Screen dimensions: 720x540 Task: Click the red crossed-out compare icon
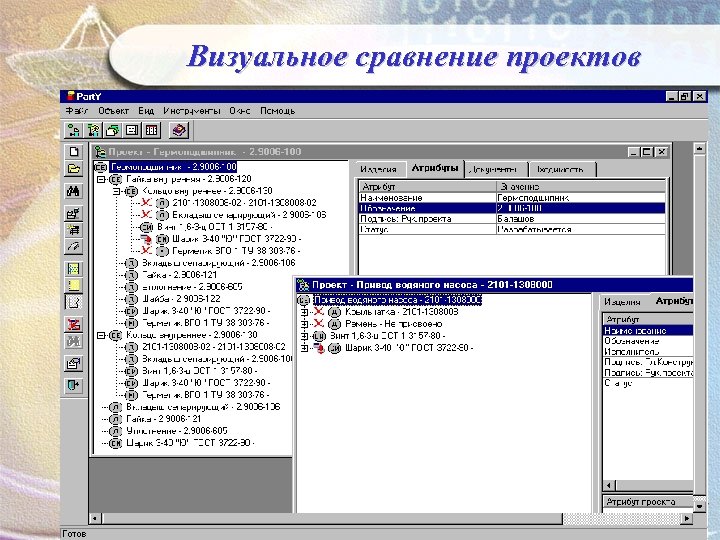pyautogui.click(x=73, y=324)
